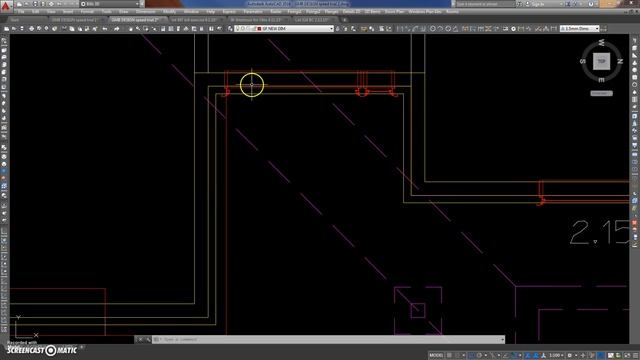Click the search binoculars icon in title bar
The width and height of the screenshot is (640, 360).
(520, 4)
